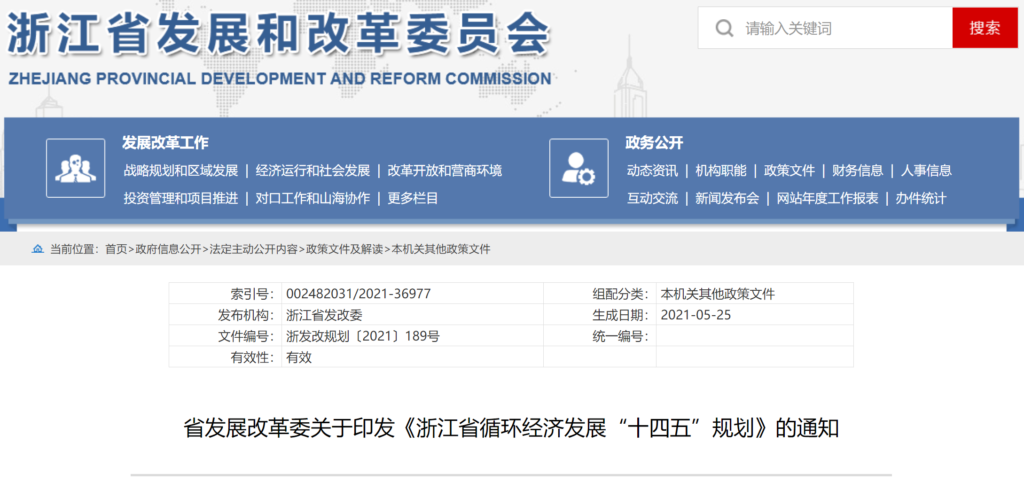Click the 政务公开 user-gear icon
Screen dimensions: 1024x481
click(579, 168)
